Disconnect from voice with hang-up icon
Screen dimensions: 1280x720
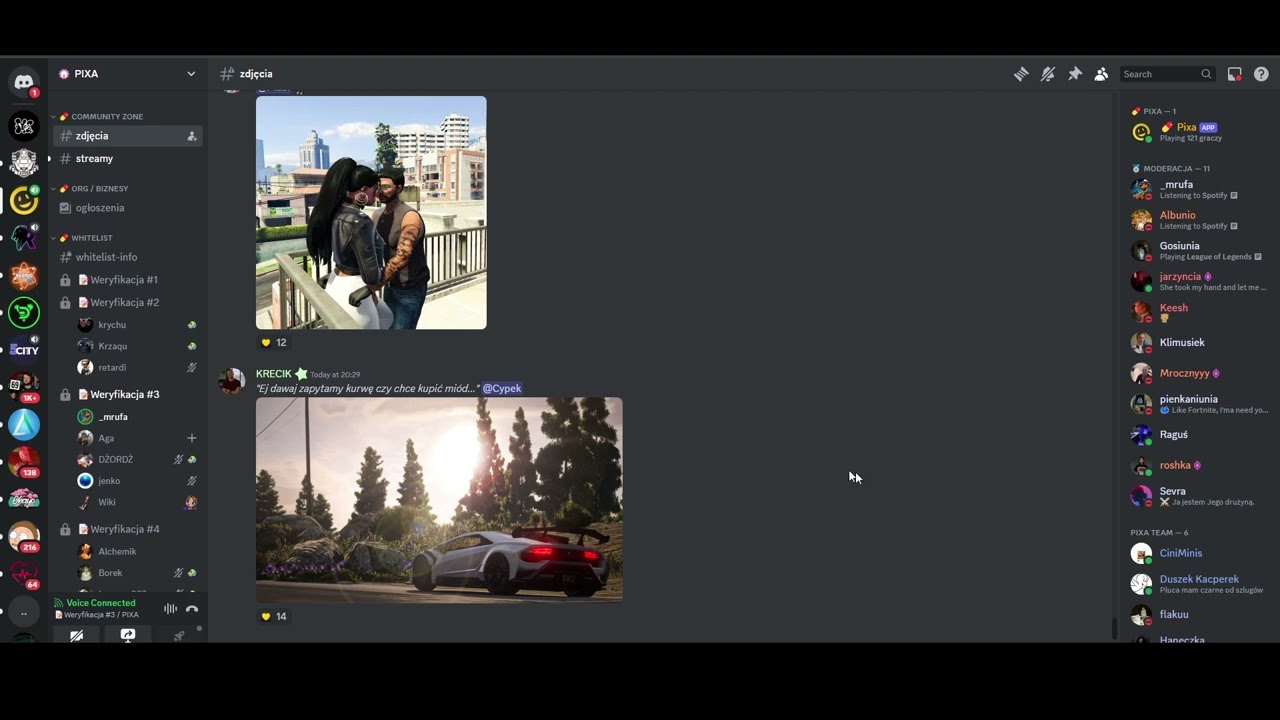pos(192,608)
